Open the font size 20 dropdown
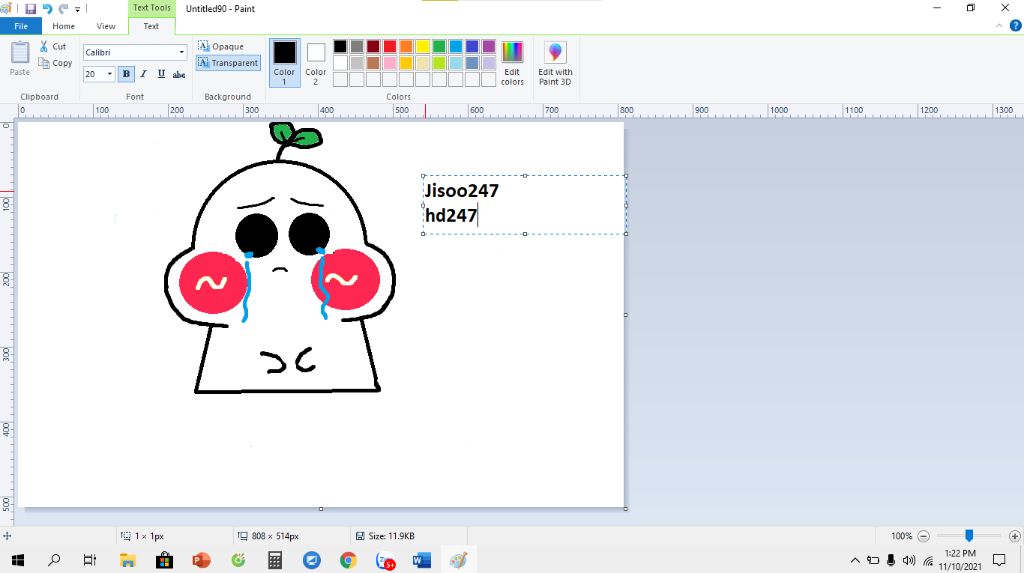The width and height of the screenshot is (1024, 573). pyautogui.click(x=109, y=74)
